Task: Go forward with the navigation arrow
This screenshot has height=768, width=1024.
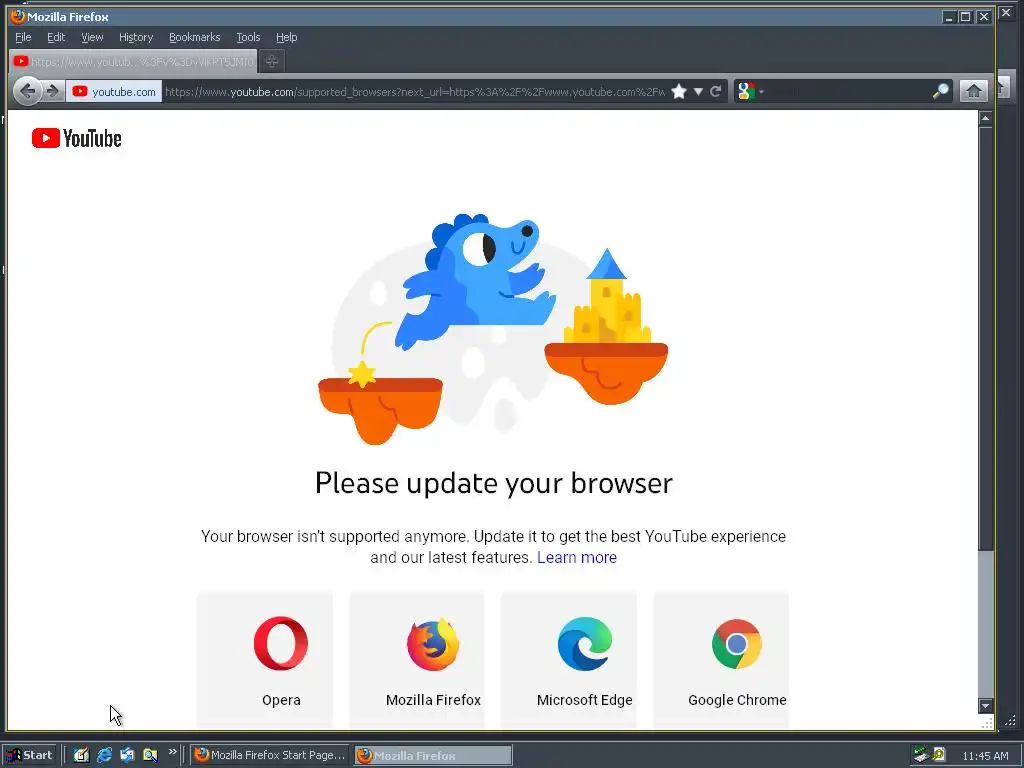Action: point(53,91)
